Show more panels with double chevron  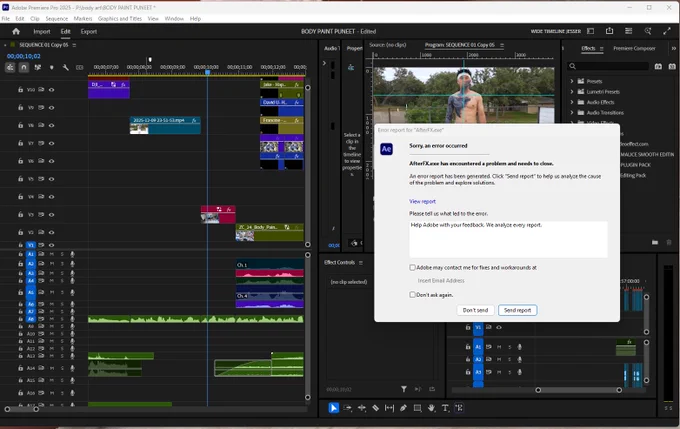point(673,49)
